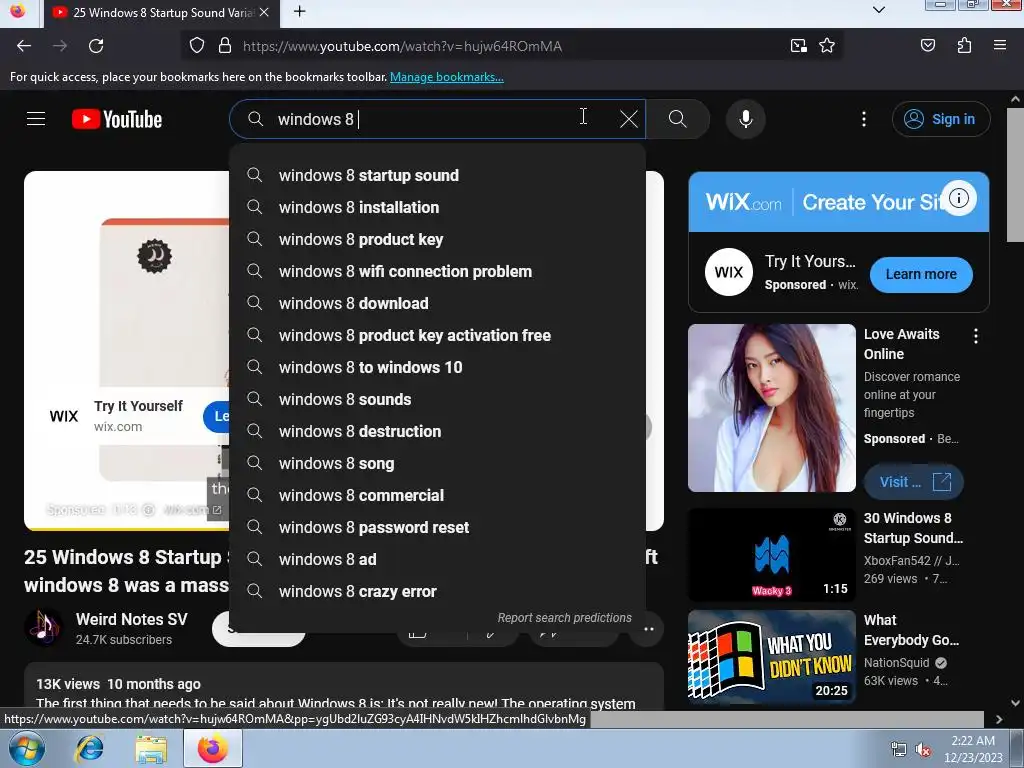The image size is (1024, 768).
Task: Choose suggestion windows 8 product key
Action: pyautogui.click(x=438, y=239)
